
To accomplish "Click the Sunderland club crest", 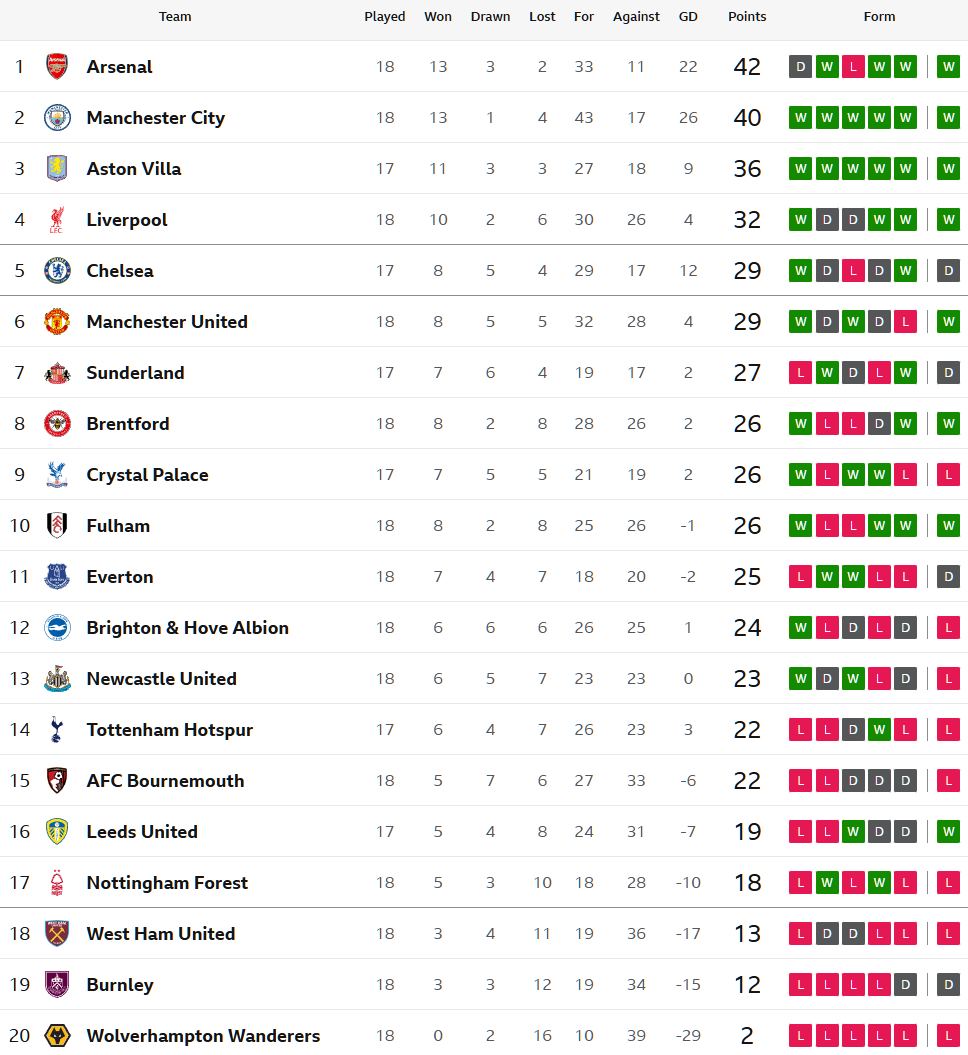I will [x=57, y=373].
